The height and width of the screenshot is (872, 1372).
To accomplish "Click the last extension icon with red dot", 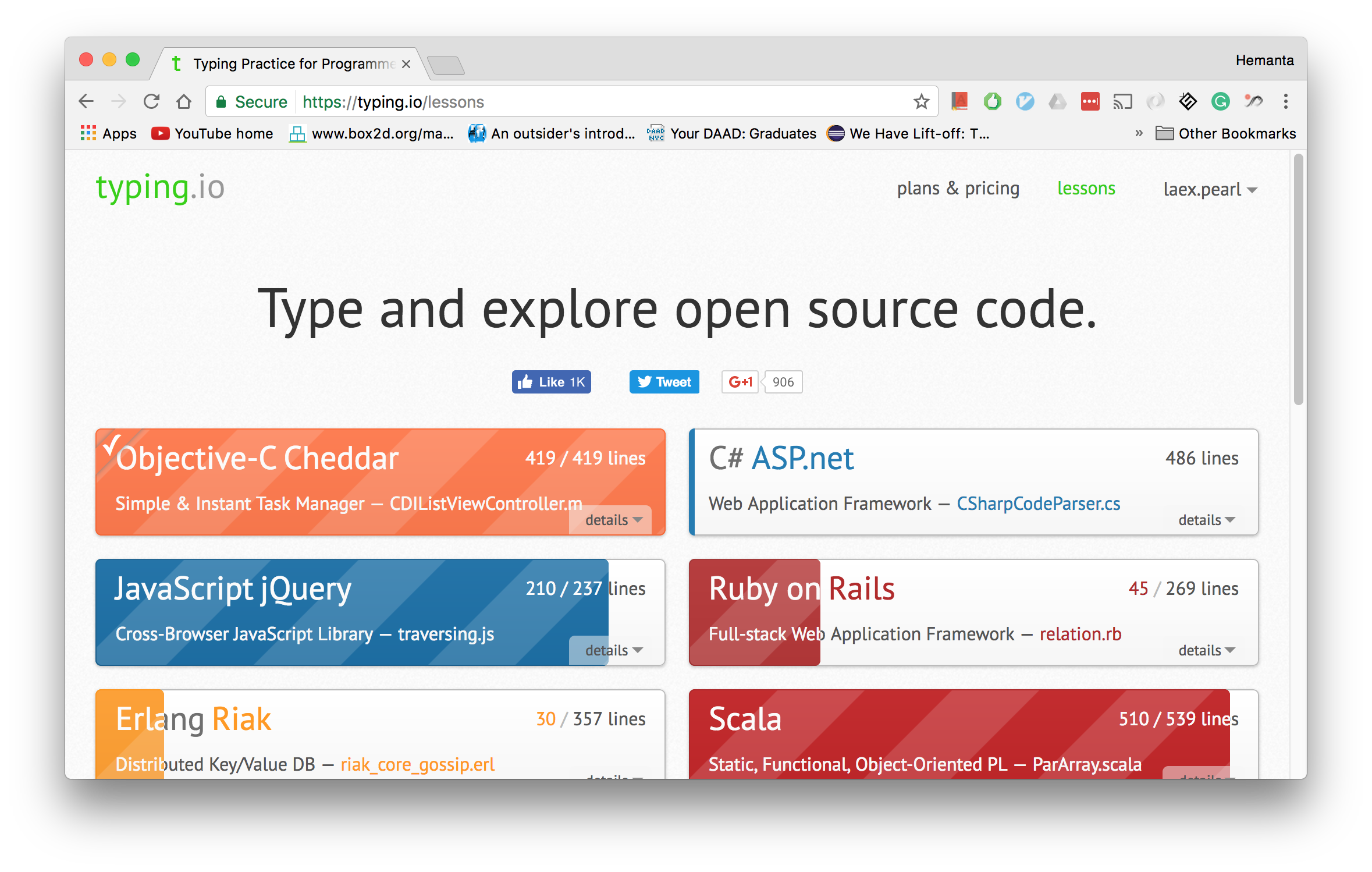I will click(1253, 102).
